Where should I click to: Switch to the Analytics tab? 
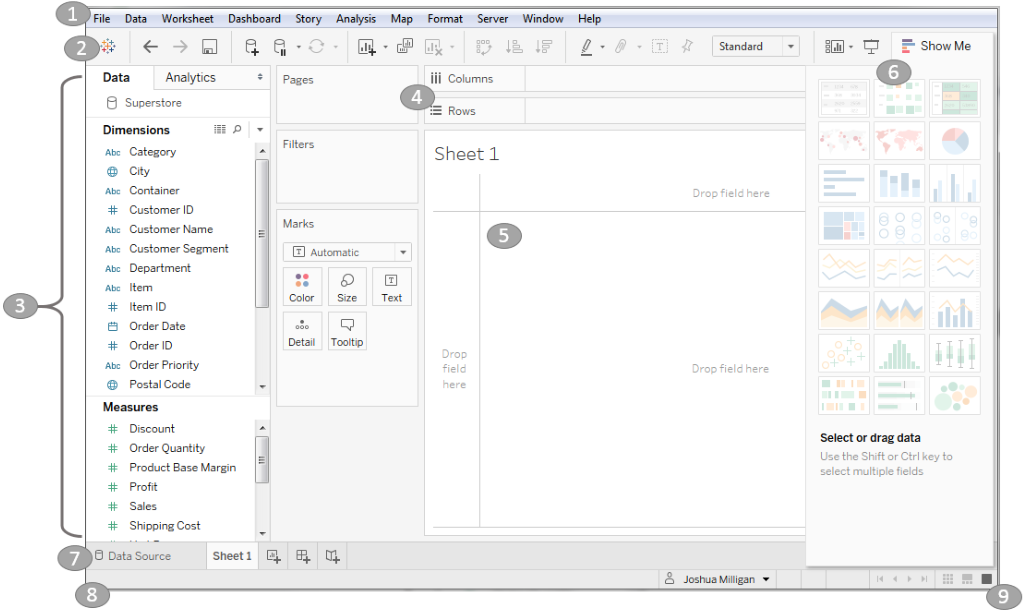191,77
